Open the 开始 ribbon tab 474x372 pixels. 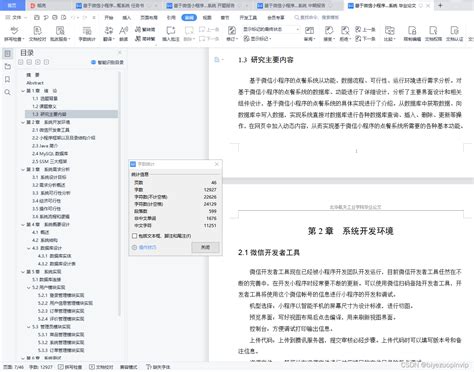point(109,17)
